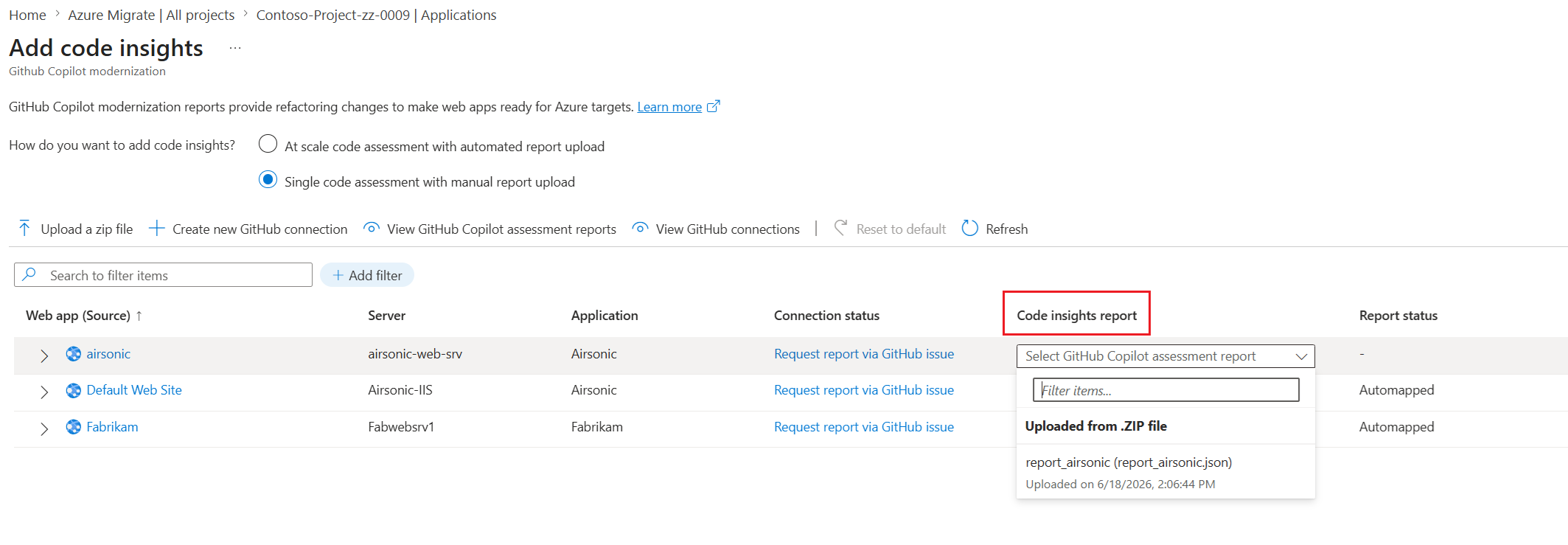The image size is (1568, 545).
Task: Expand the Default Web Site row
Action: (44, 392)
